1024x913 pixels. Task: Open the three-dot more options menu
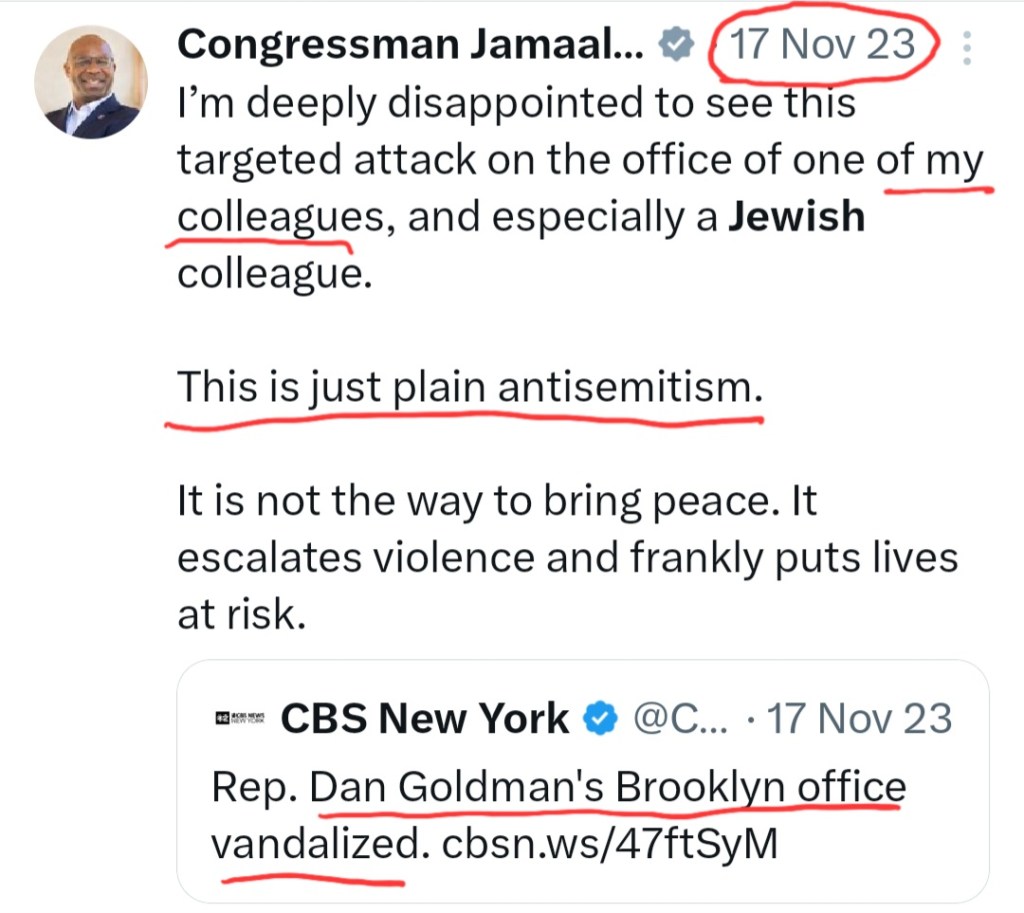pos(968,46)
